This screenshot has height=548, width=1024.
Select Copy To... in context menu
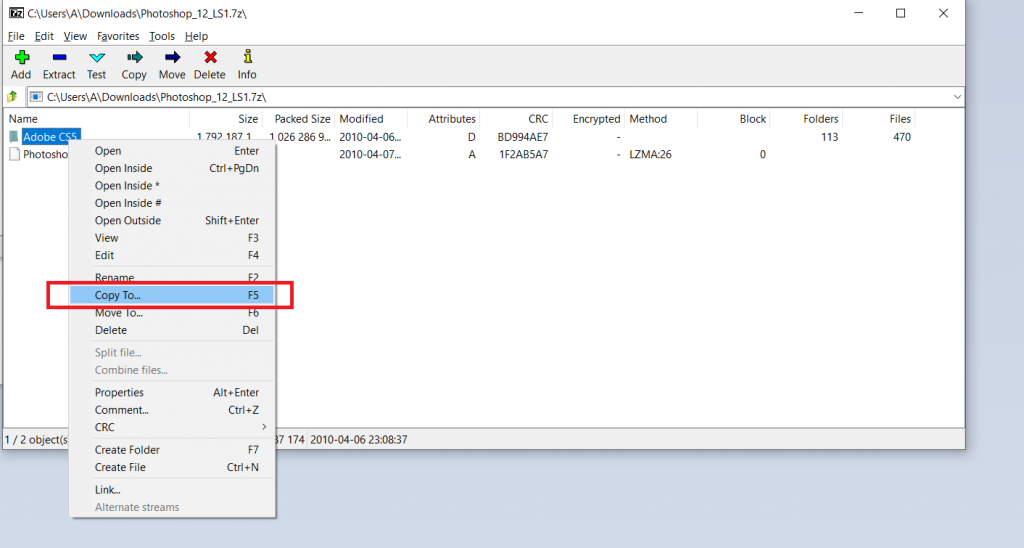(172, 295)
